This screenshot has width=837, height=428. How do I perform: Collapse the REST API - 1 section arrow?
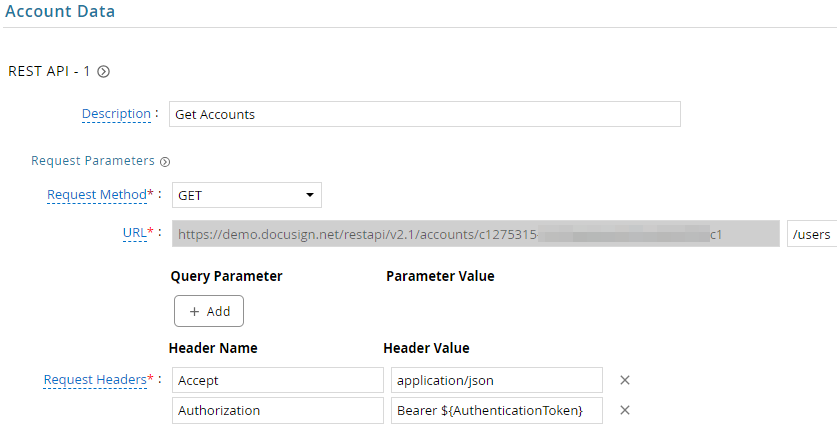104,72
